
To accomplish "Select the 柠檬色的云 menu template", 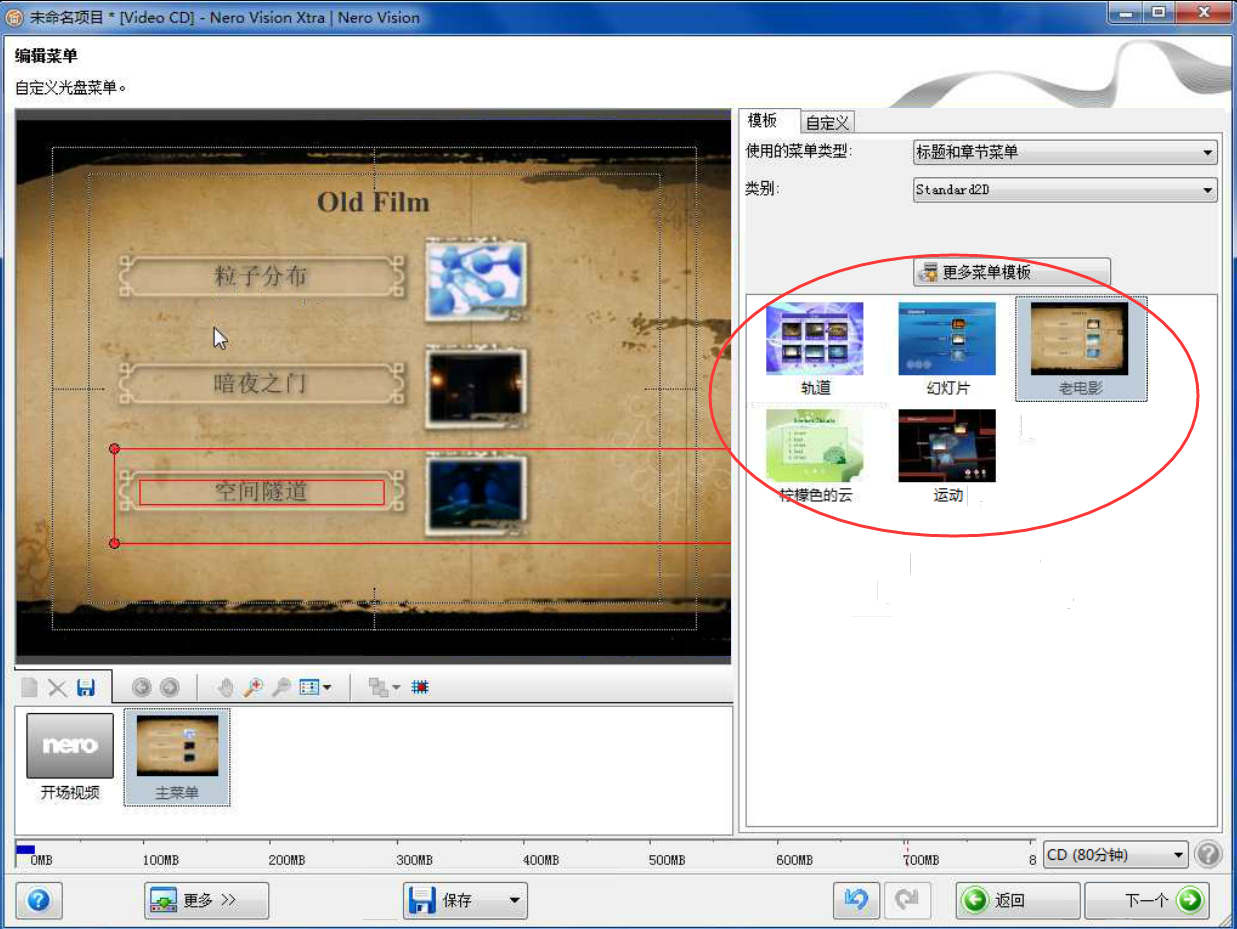I will [815, 456].
